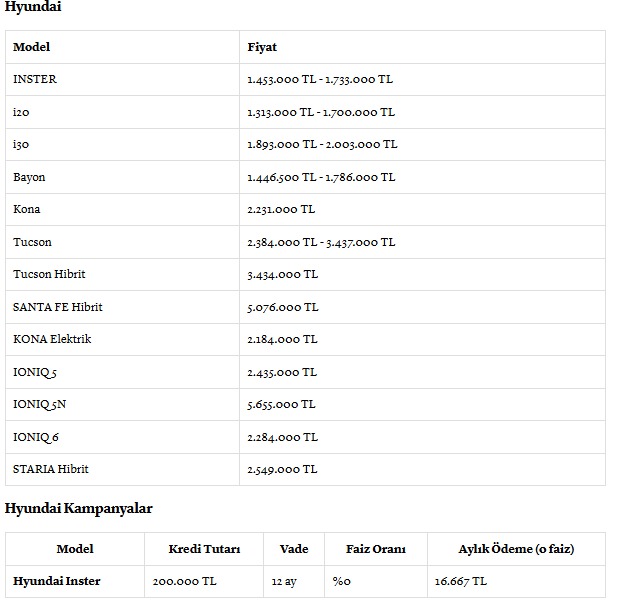
Task: Select the IONIQ 6 model cell
Action: [x=36, y=437]
